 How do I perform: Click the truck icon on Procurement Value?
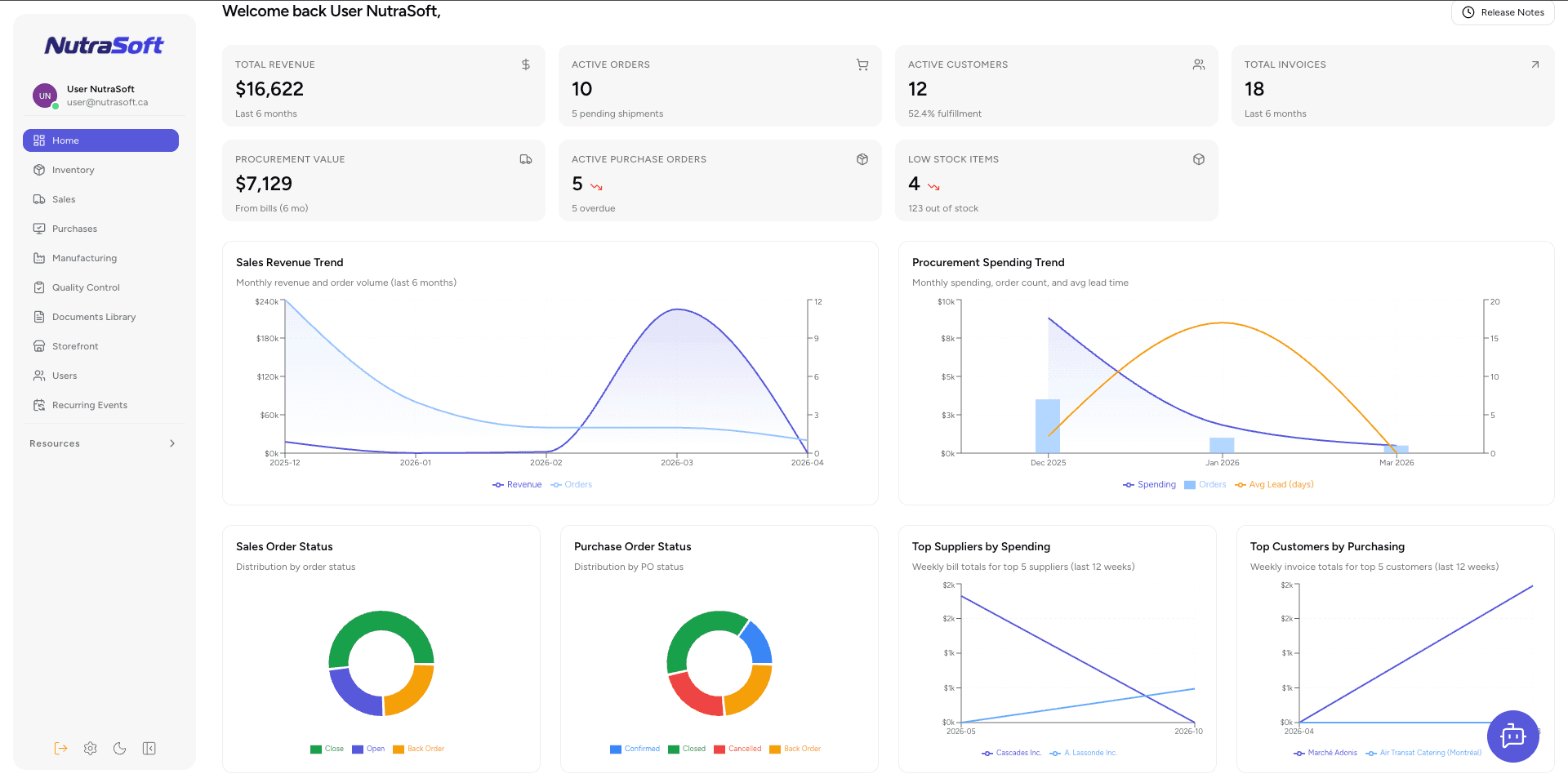tap(526, 159)
